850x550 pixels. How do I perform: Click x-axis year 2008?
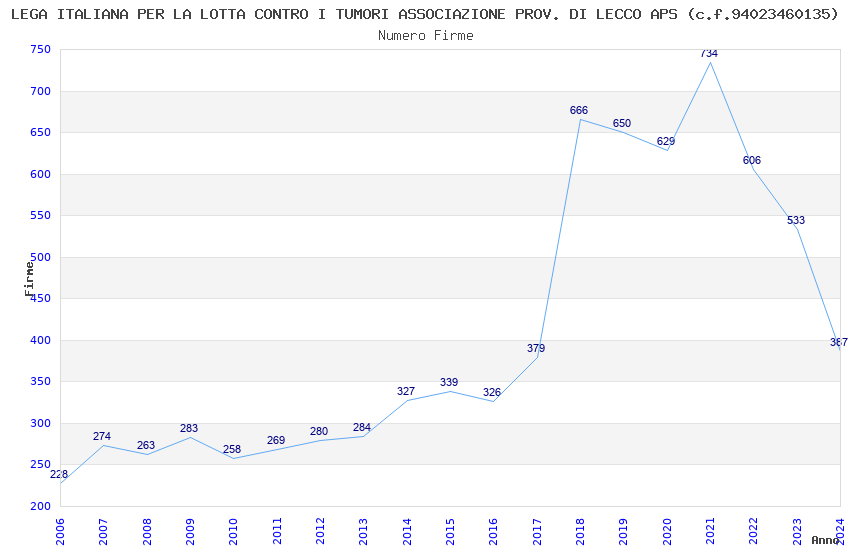coord(146,532)
